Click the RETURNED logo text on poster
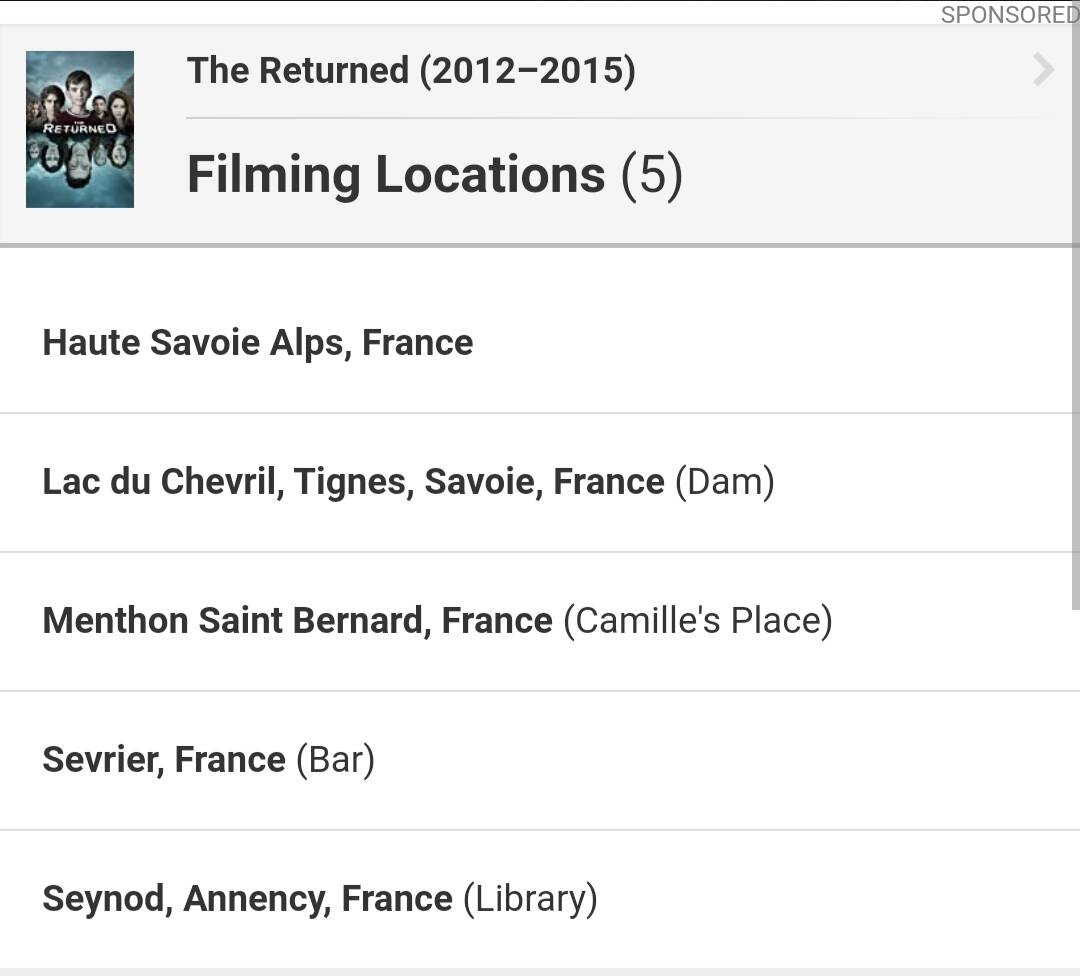Viewport: 1080px width, 976px height. tap(80, 128)
